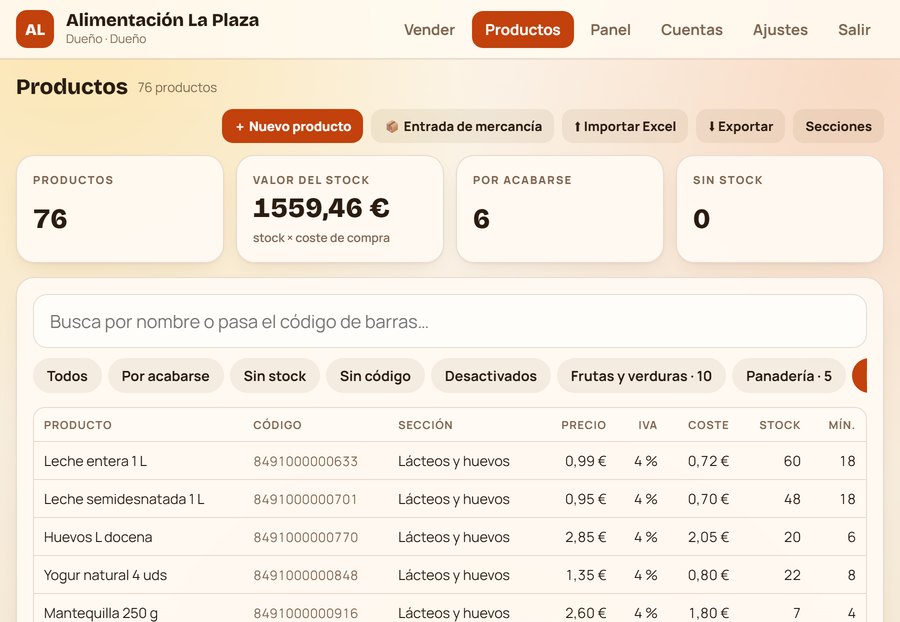Click the 0,99 € price cell

point(585,461)
